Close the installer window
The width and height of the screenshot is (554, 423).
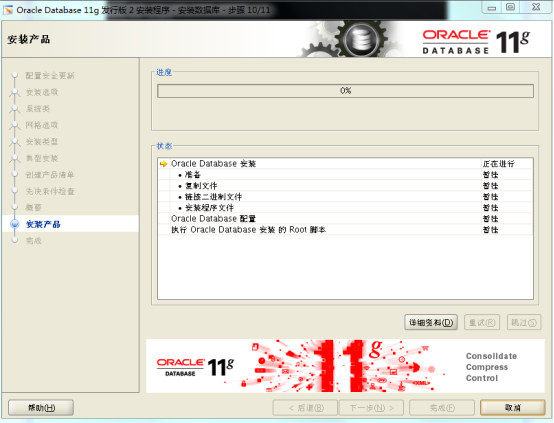pos(536,7)
